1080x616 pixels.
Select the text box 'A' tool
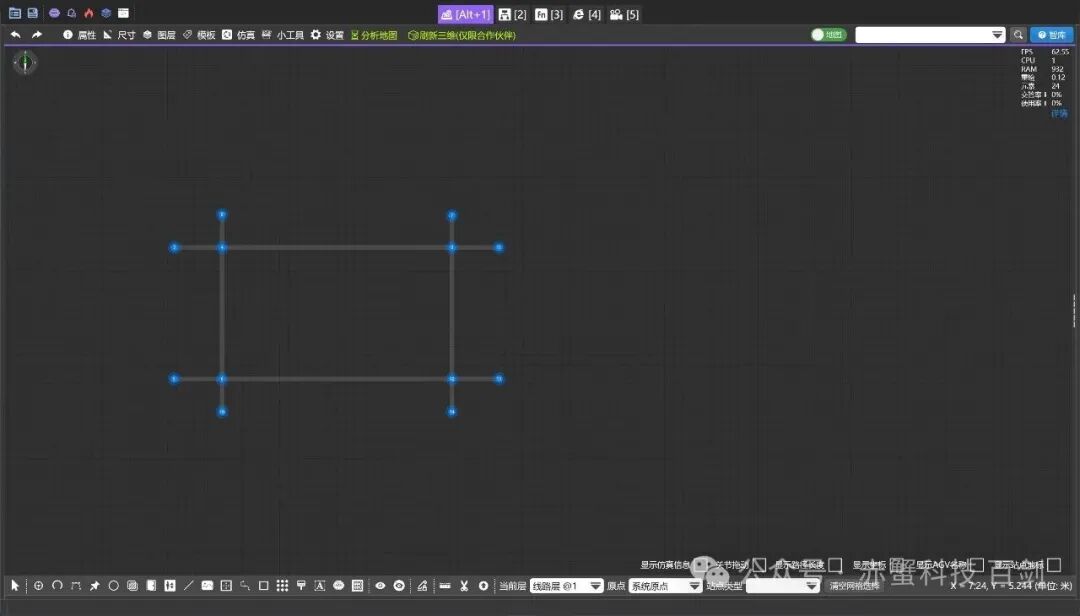pos(320,586)
